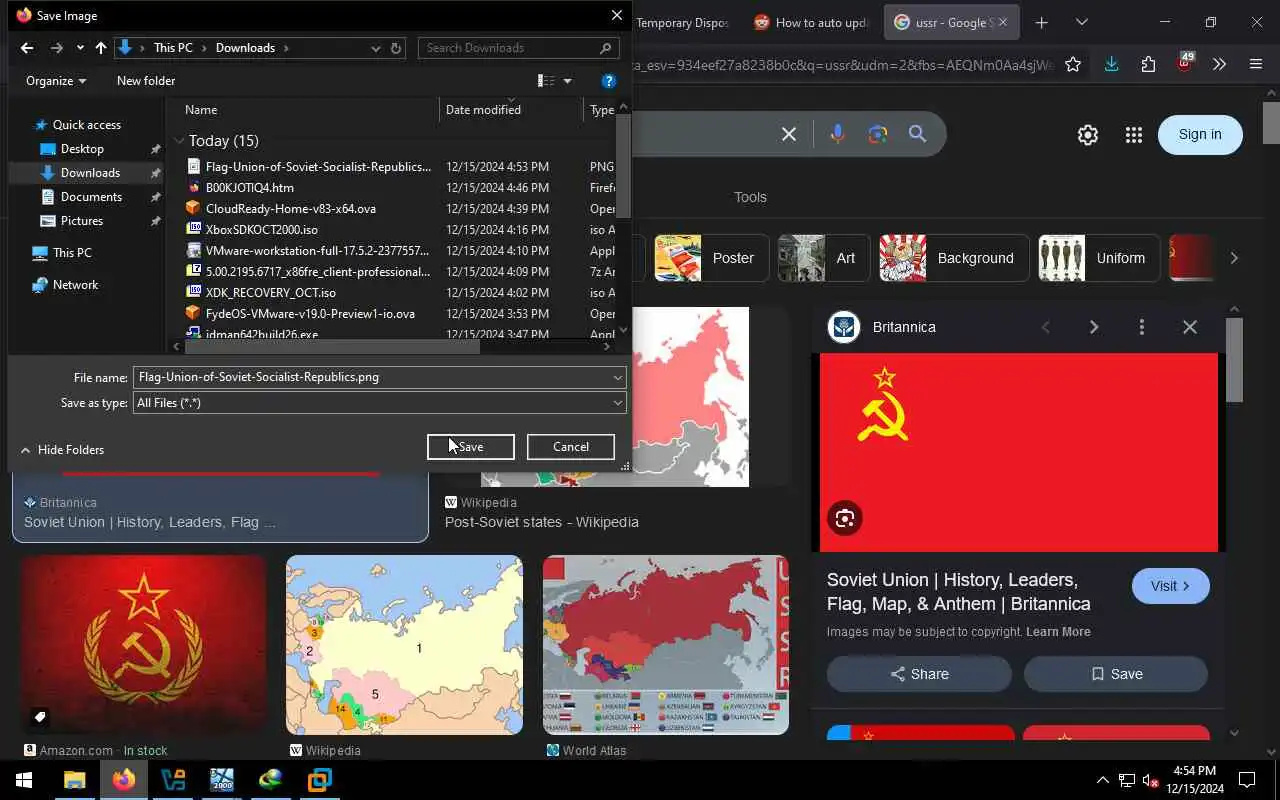Screen dimensions: 1280x800
Task: Select Desktop in navigation pane
Action: [82, 149]
